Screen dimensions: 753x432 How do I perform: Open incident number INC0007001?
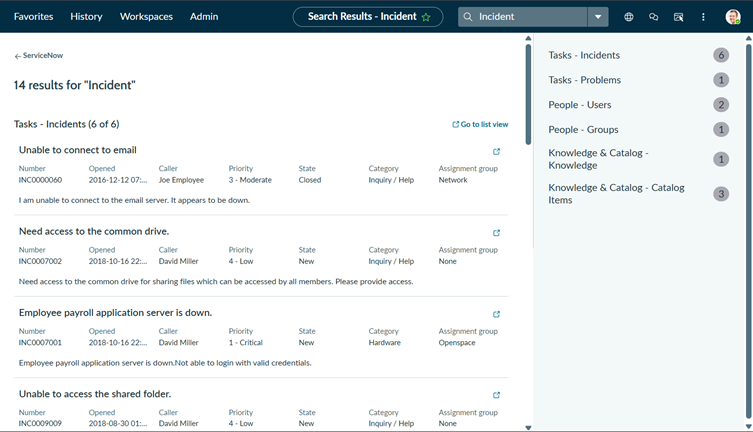(x=40, y=343)
